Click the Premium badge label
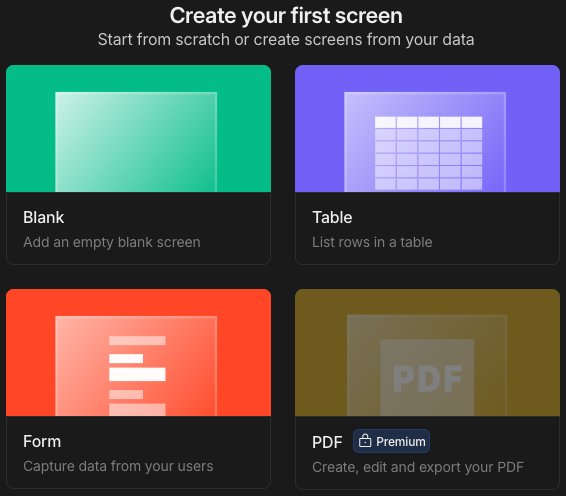This screenshot has width=566, height=496. (x=401, y=441)
